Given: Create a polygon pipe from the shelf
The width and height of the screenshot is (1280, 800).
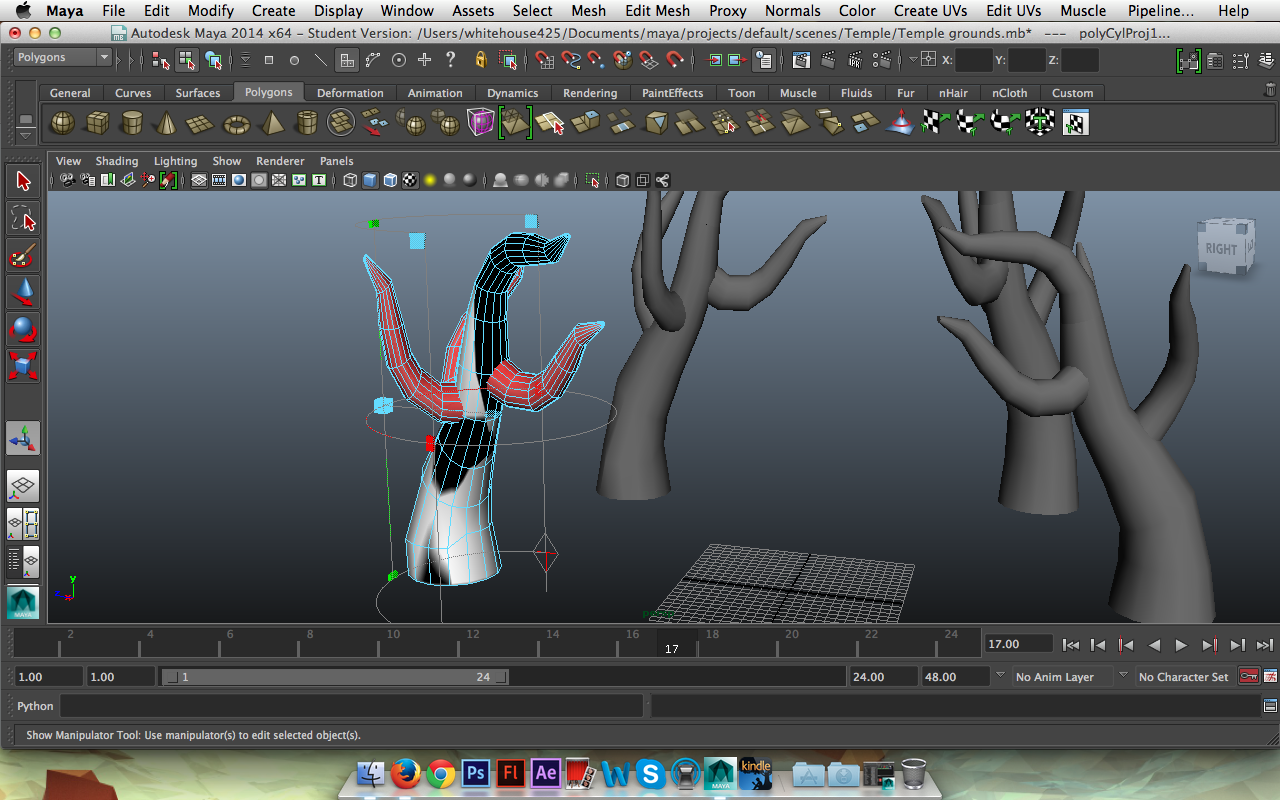Looking at the screenshot, I should pos(306,123).
